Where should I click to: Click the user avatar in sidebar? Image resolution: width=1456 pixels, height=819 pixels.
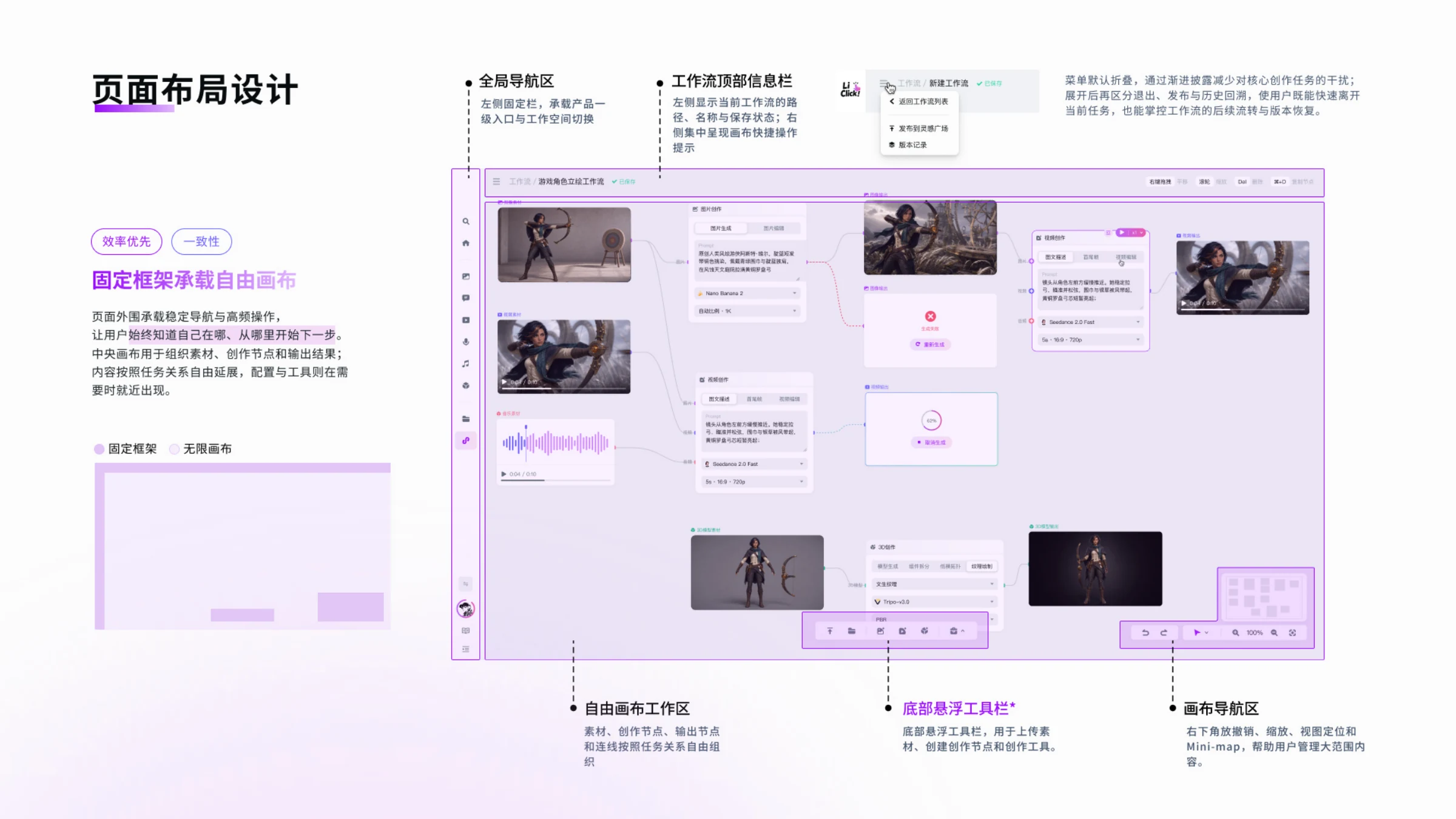coord(466,608)
